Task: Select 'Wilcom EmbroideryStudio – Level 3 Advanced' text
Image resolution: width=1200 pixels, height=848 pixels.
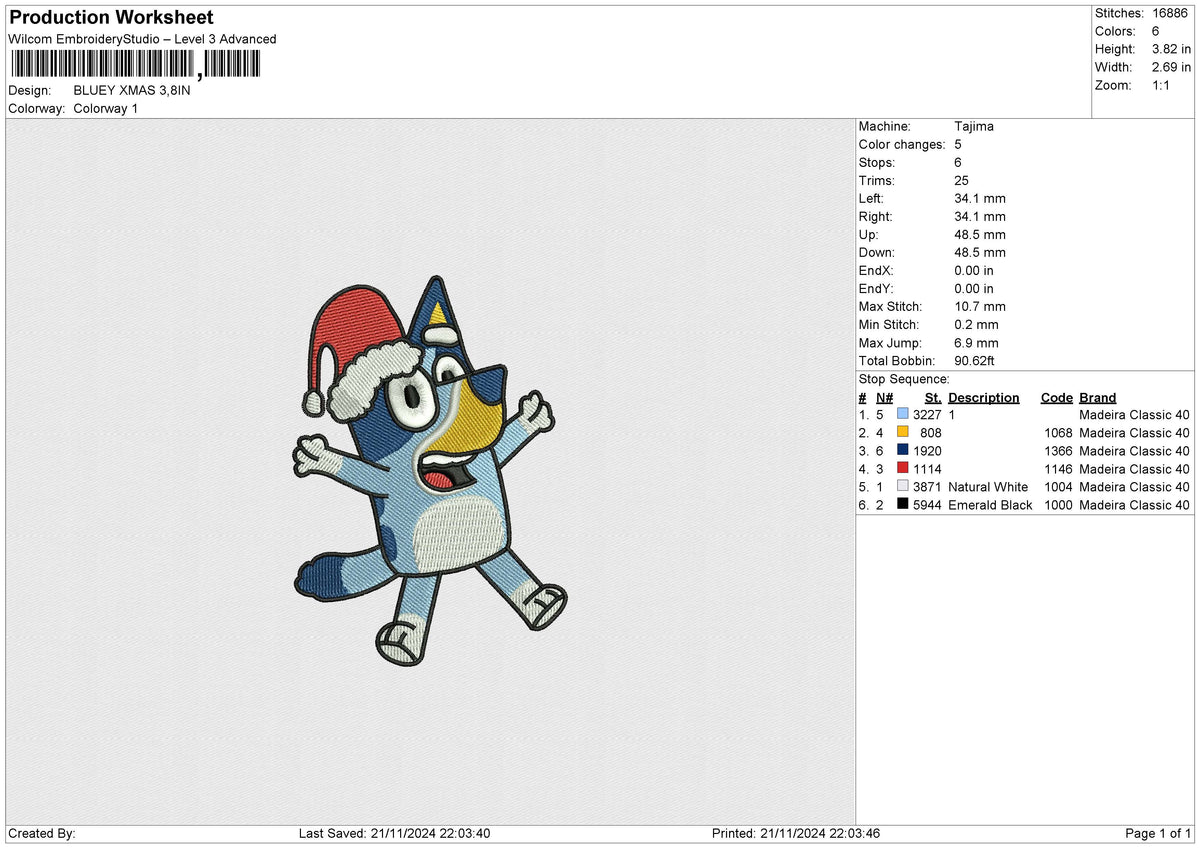Action: click(142, 39)
